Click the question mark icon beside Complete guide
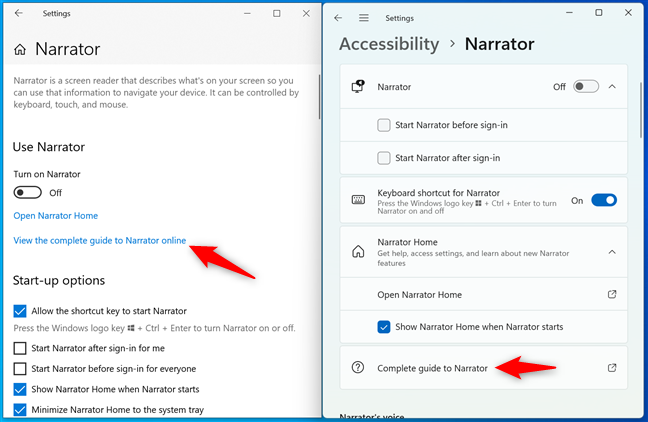This screenshot has width=648, height=422. (x=358, y=367)
